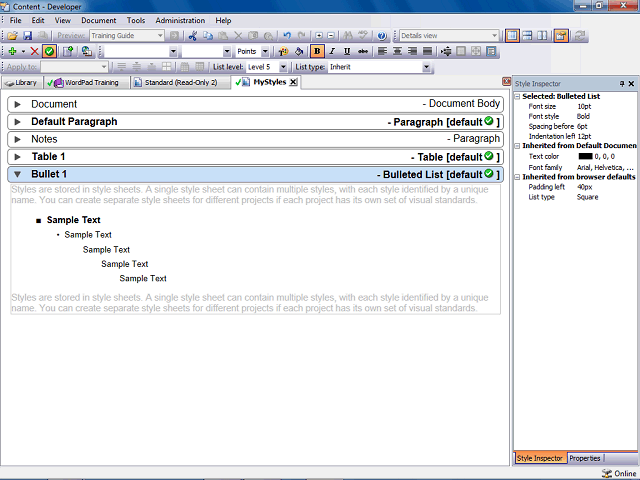Click the blue help question mark icon
640x480 pixels.
[x=382, y=36]
